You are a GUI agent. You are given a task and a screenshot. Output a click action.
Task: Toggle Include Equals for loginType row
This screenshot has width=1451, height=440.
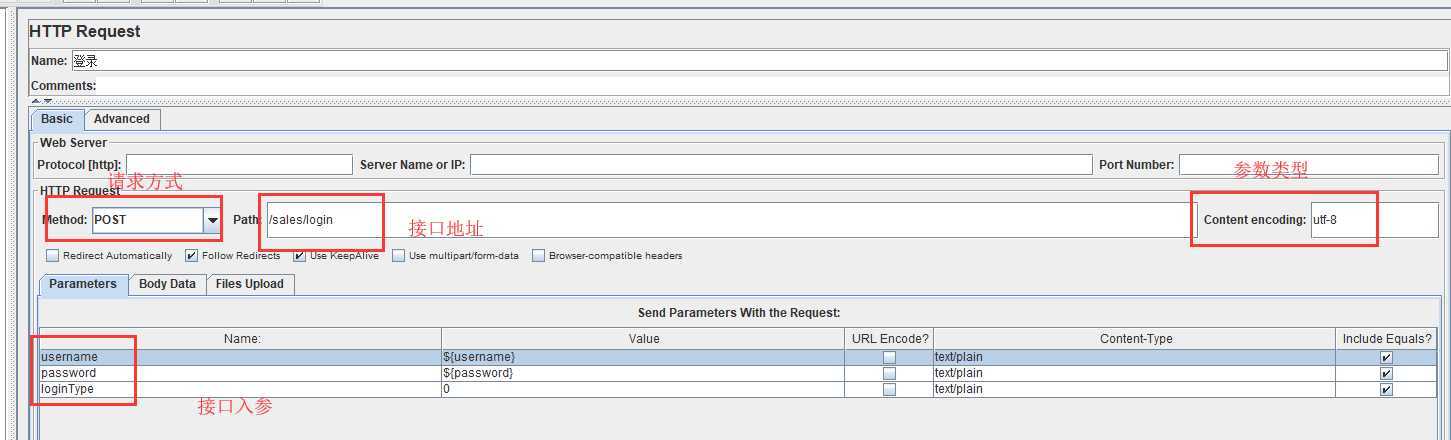click(x=1386, y=390)
